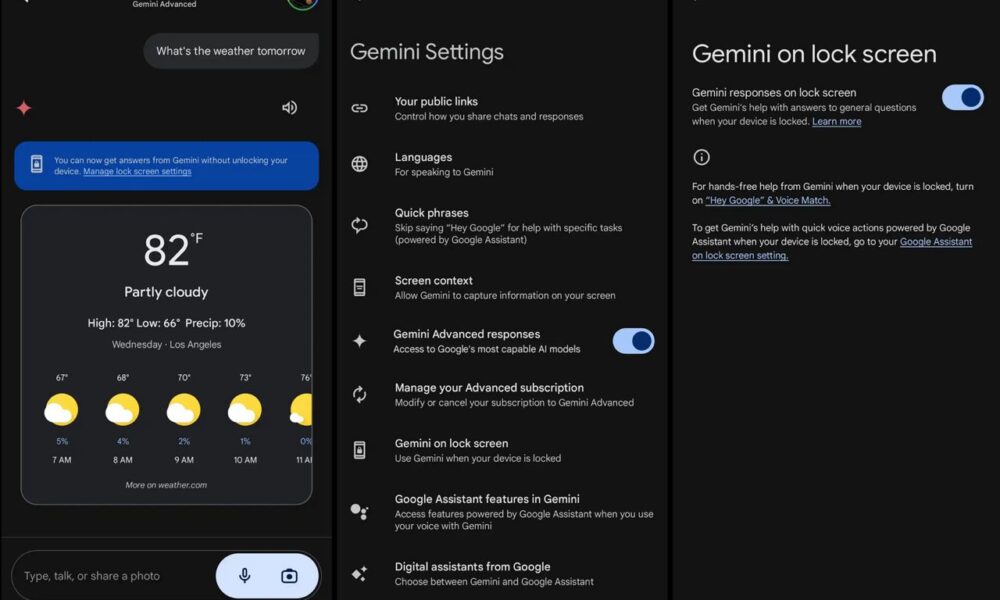Click the Quick phrases loop icon
The width and height of the screenshot is (1000, 600).
tap(360, 224)
